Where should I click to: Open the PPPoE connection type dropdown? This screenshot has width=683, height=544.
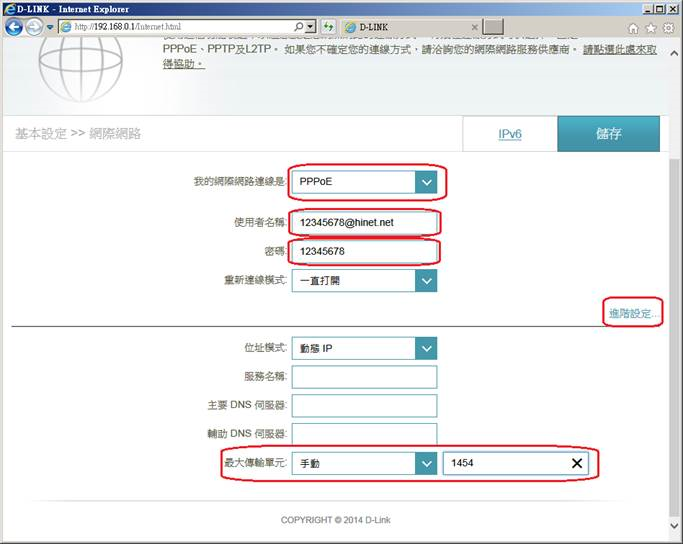coord(427,183)
